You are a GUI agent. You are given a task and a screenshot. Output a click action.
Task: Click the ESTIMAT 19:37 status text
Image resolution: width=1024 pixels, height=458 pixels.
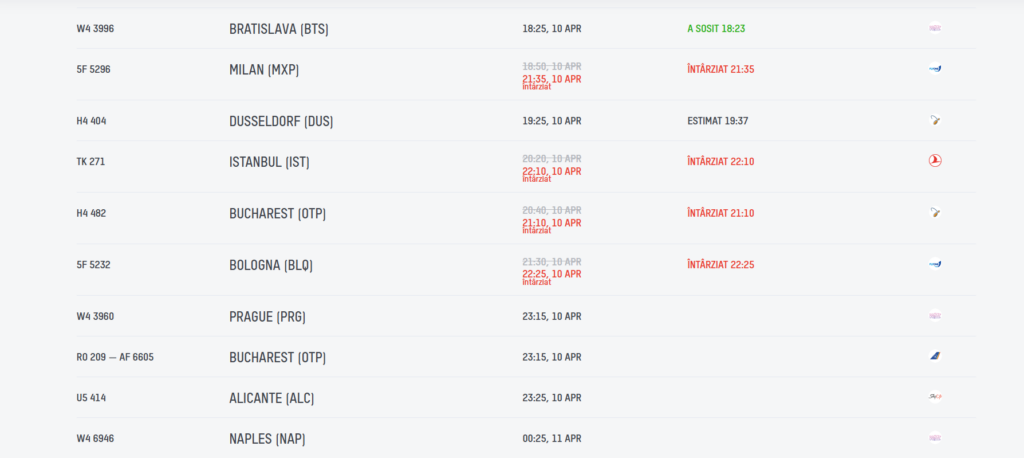(x=717, y=121)
